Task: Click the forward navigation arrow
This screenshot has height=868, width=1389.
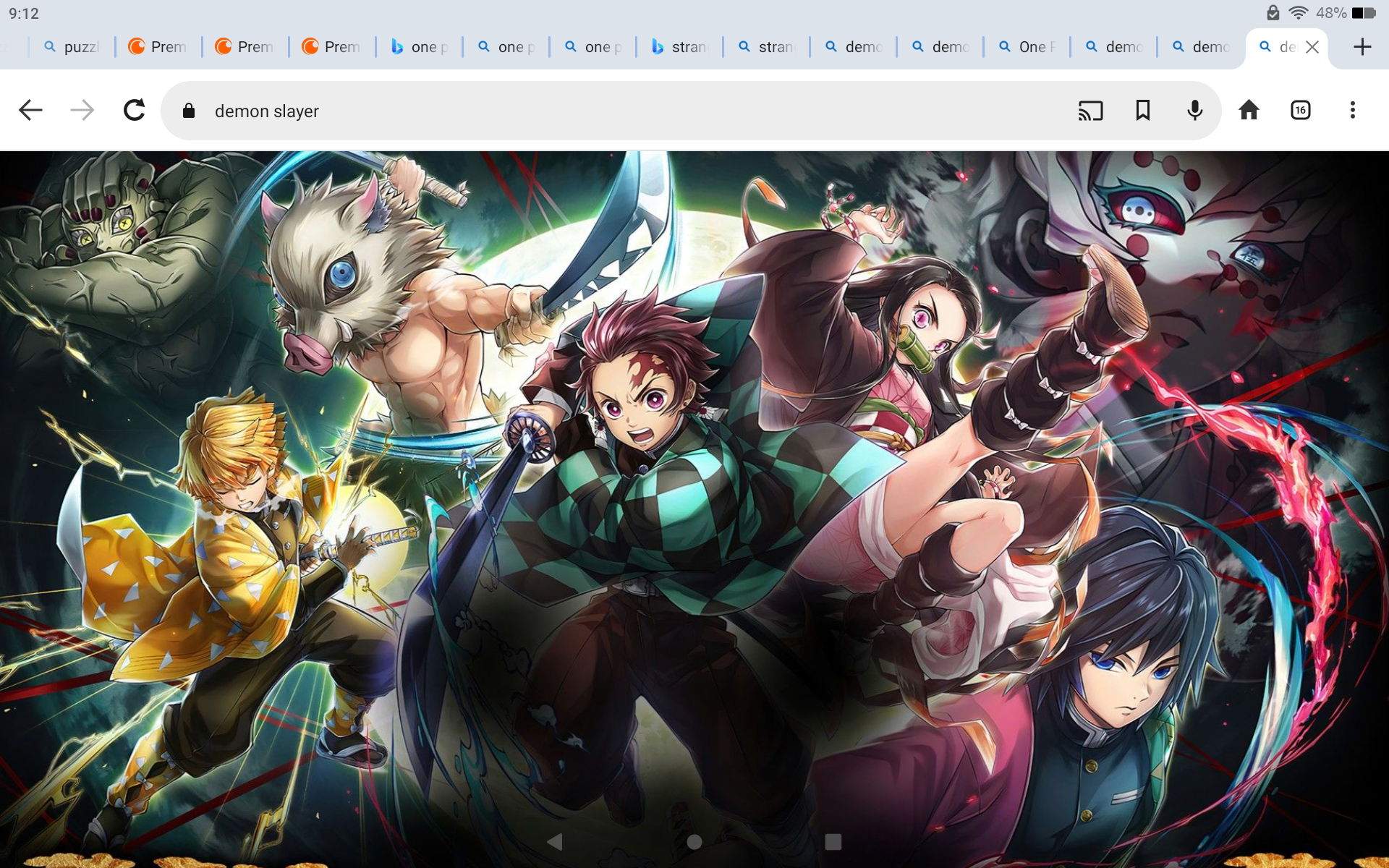Action: click(x=82, y=111)
